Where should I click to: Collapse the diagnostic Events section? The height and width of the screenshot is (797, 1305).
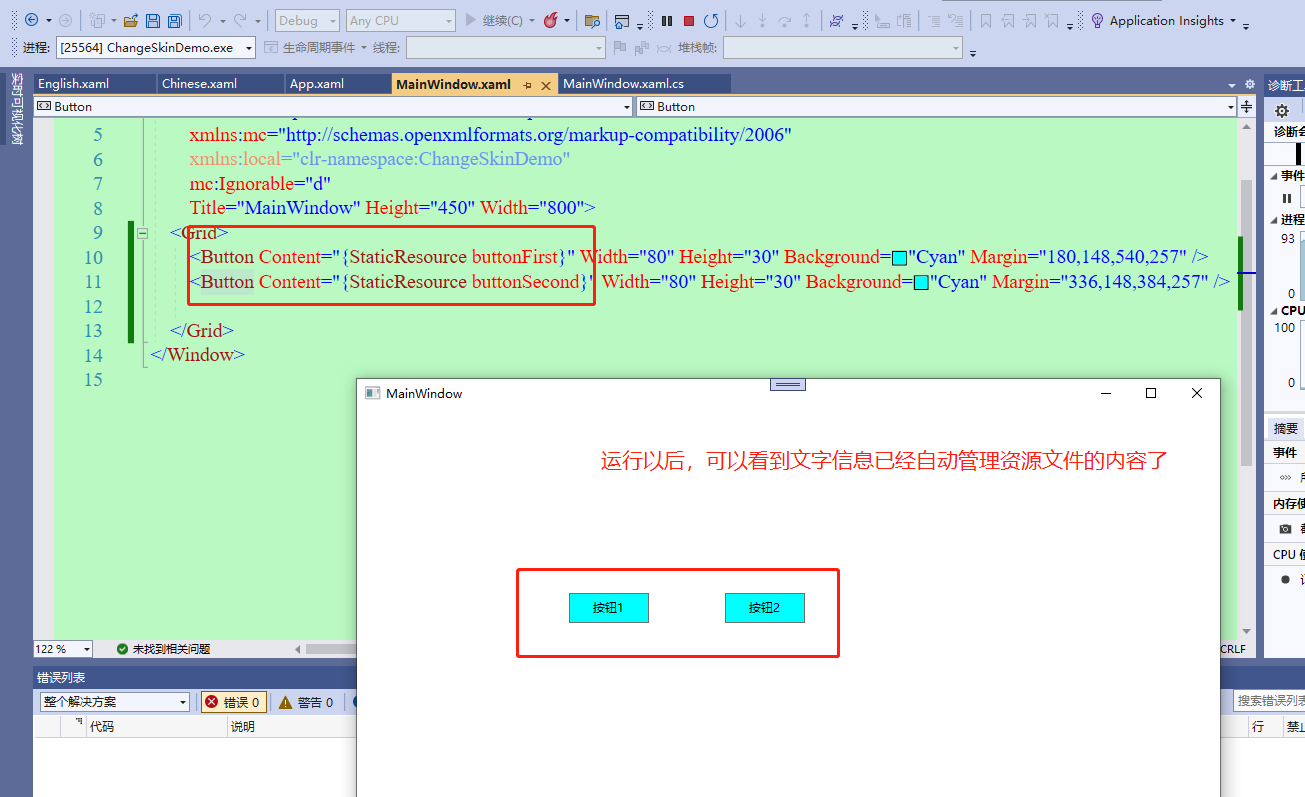tap(1273, 176)
